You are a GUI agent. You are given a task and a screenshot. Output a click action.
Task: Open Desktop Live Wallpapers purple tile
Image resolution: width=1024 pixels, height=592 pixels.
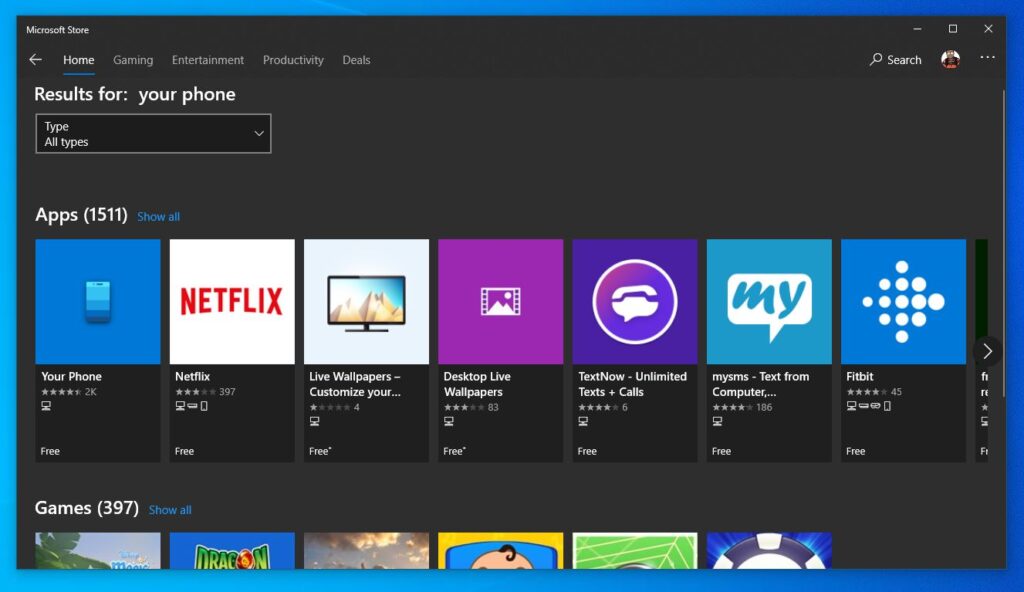point(501,301)
